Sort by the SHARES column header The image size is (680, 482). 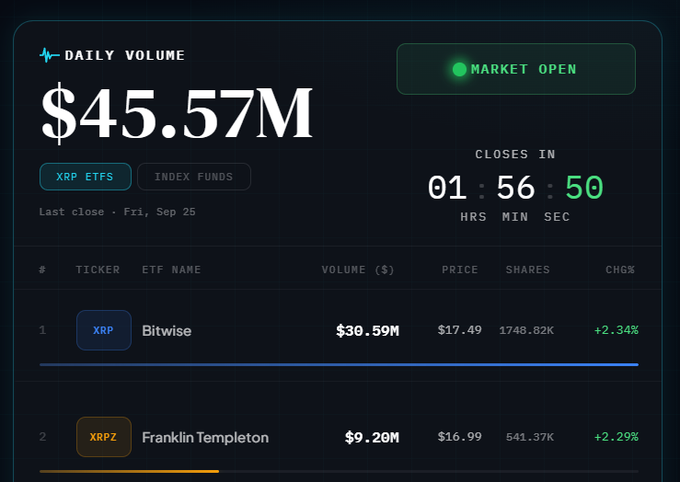click(x=528, y=270)
